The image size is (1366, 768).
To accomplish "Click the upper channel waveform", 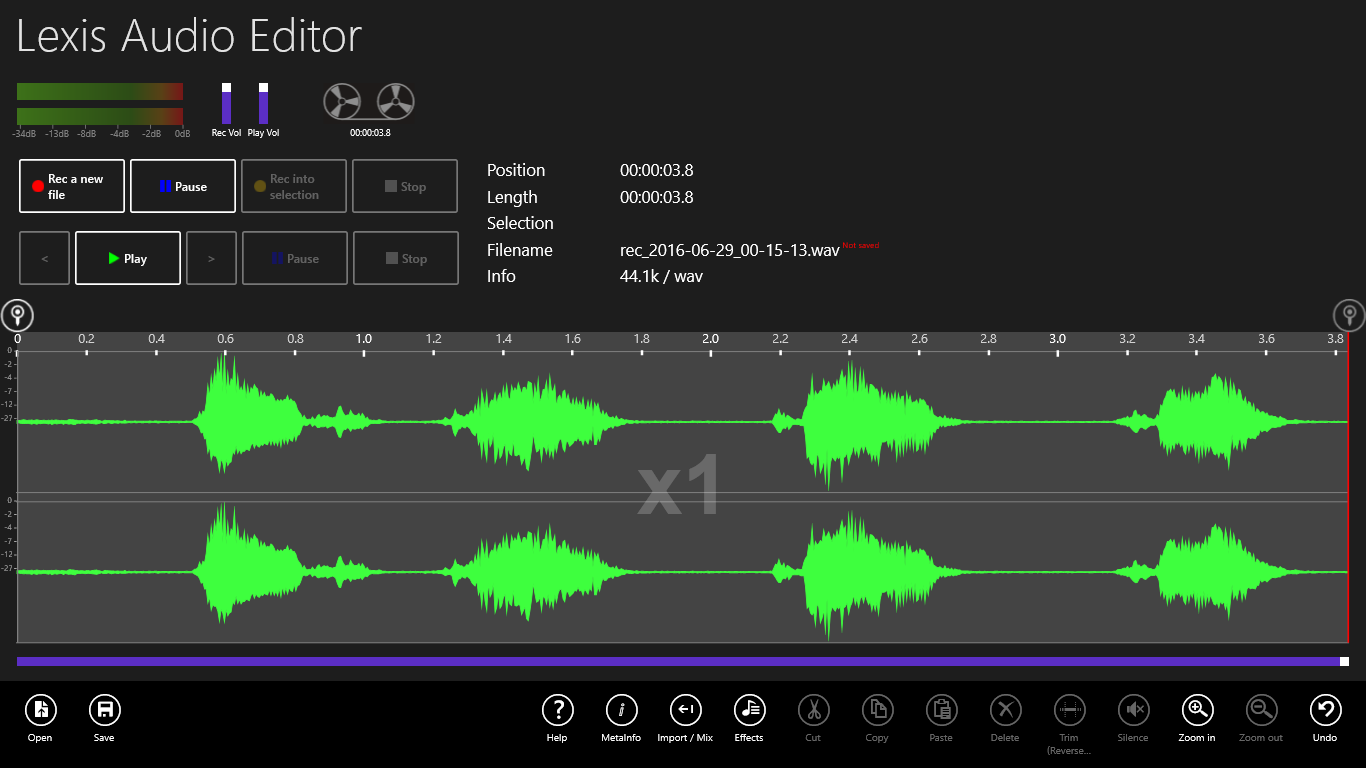I will pyautogui.click(x=683, y=421).
